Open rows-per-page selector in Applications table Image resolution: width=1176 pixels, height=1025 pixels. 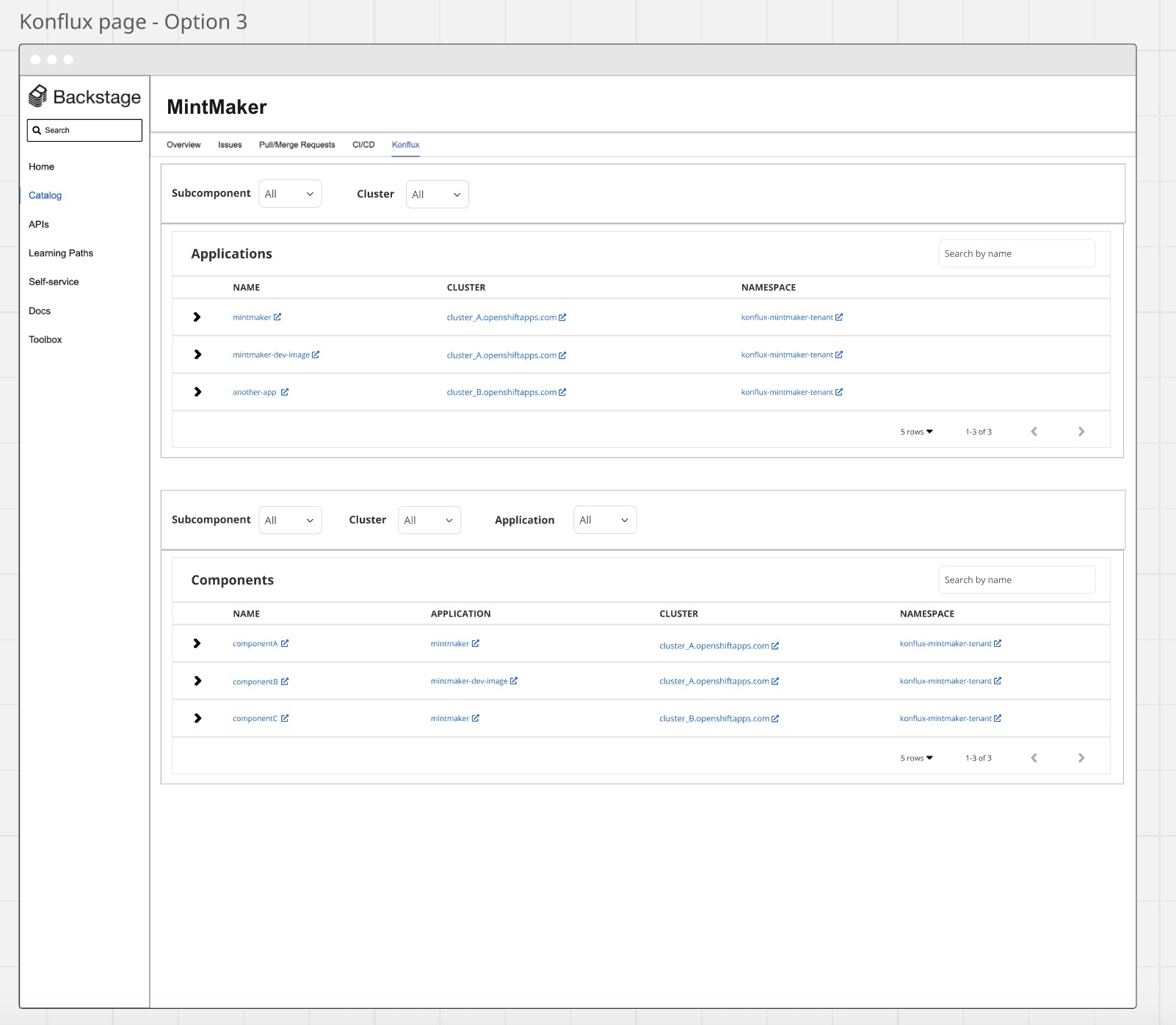pos(916,432)
